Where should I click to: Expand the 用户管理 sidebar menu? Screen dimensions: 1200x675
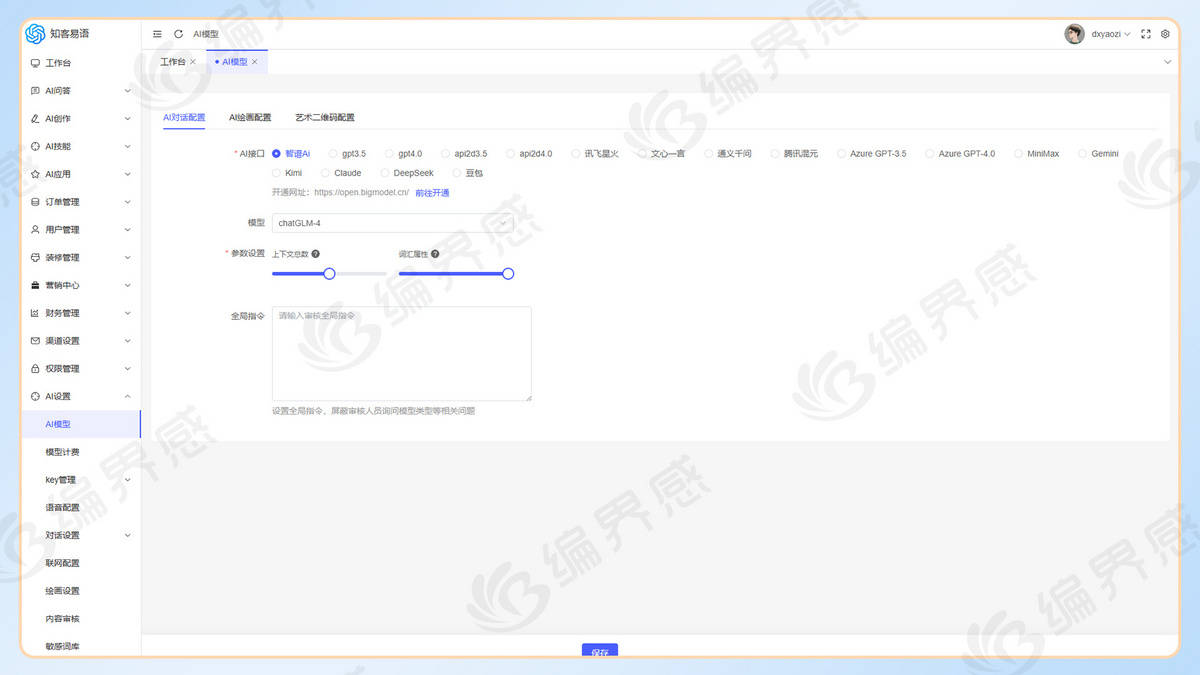click(127, 230)
